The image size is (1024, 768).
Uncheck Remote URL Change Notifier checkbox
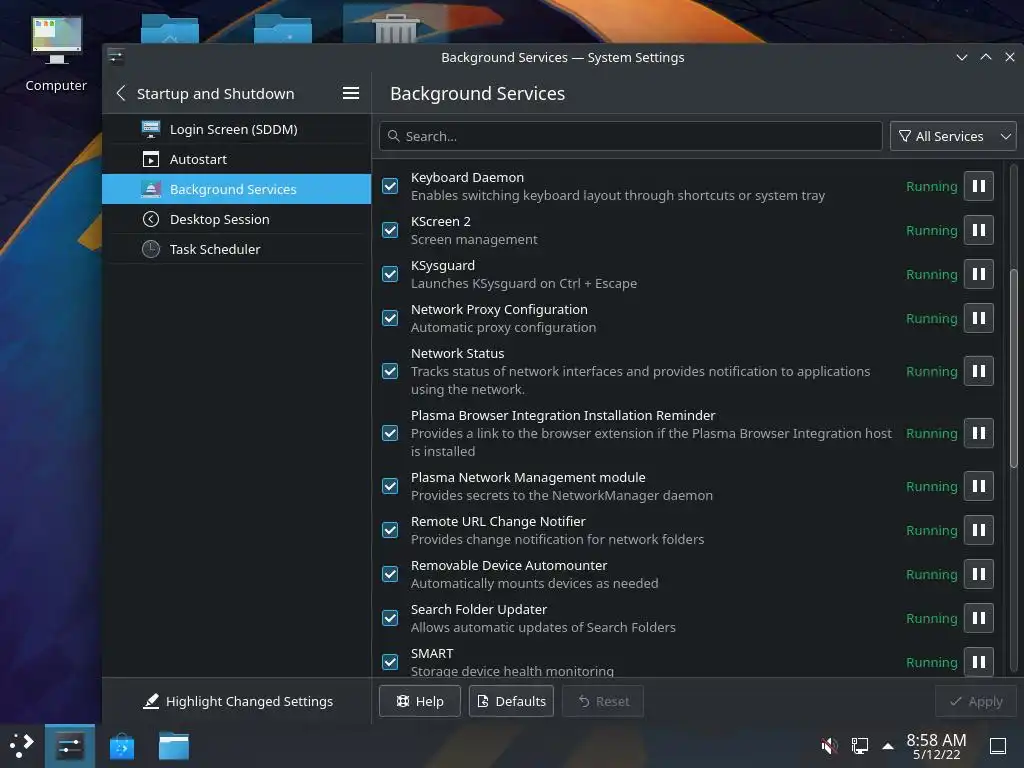[x=390, y=530]
